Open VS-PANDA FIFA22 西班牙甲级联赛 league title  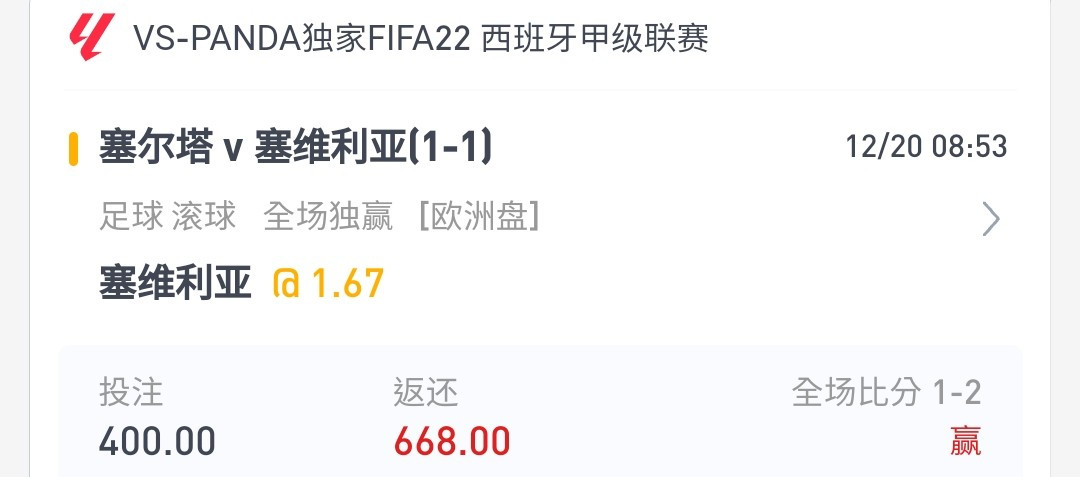point(421,39)
